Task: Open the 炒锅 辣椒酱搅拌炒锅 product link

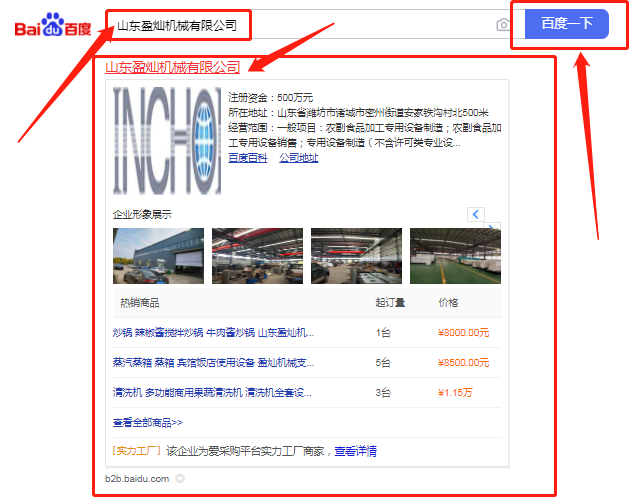Action: pyautogui.click(x=213, y=333)
